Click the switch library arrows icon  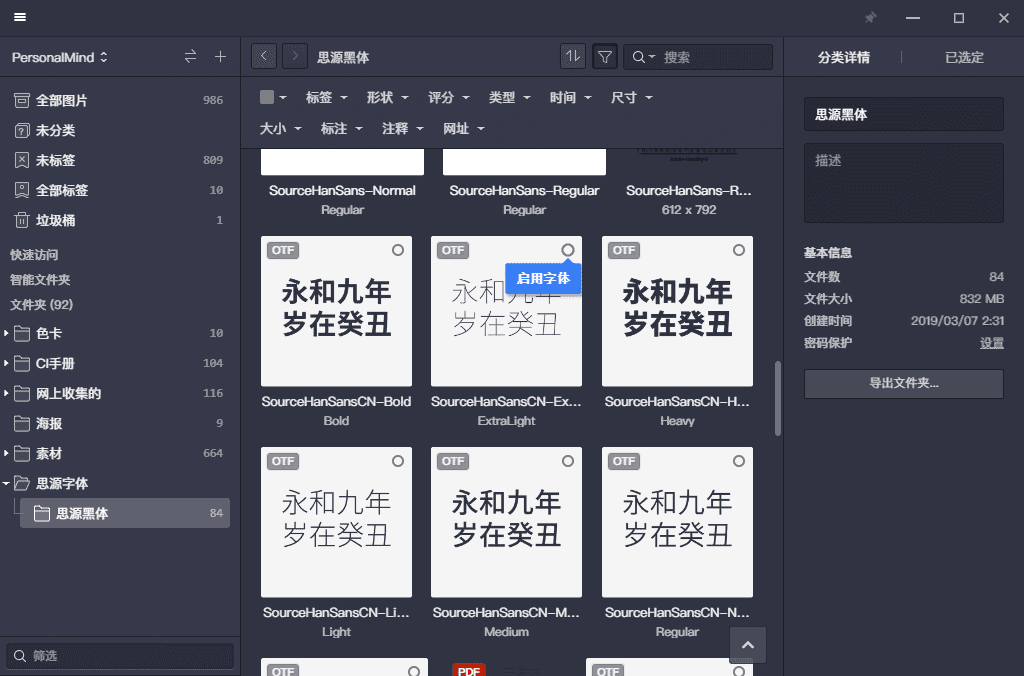click(190, 57)
